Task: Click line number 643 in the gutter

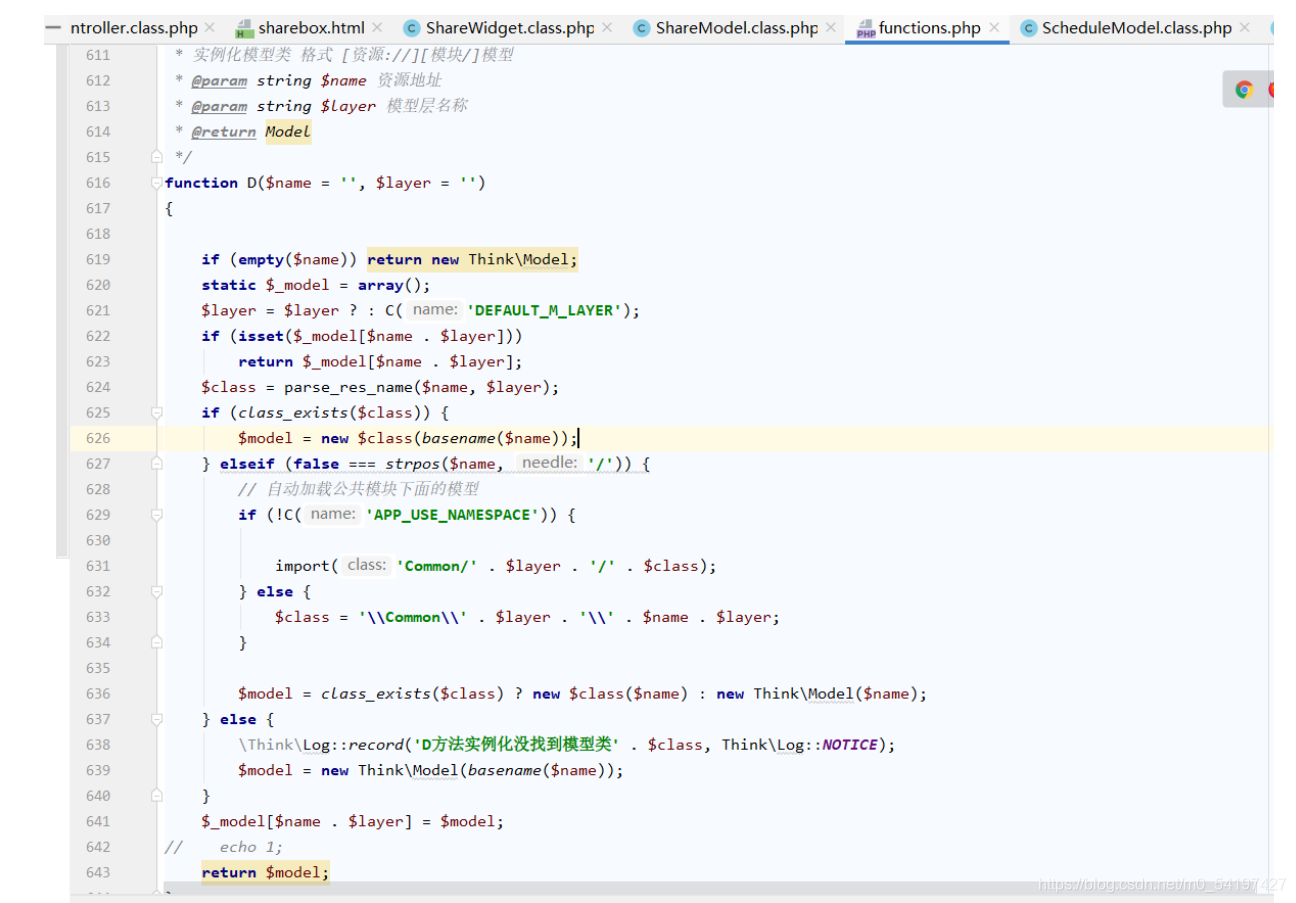Action: 98,872
